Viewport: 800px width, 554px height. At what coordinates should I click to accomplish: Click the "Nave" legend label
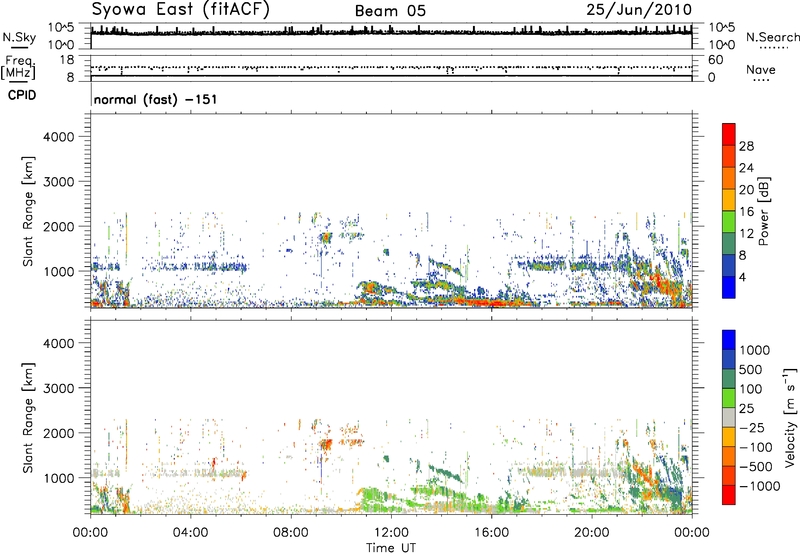pyautogui.click(x=761, y=70)
